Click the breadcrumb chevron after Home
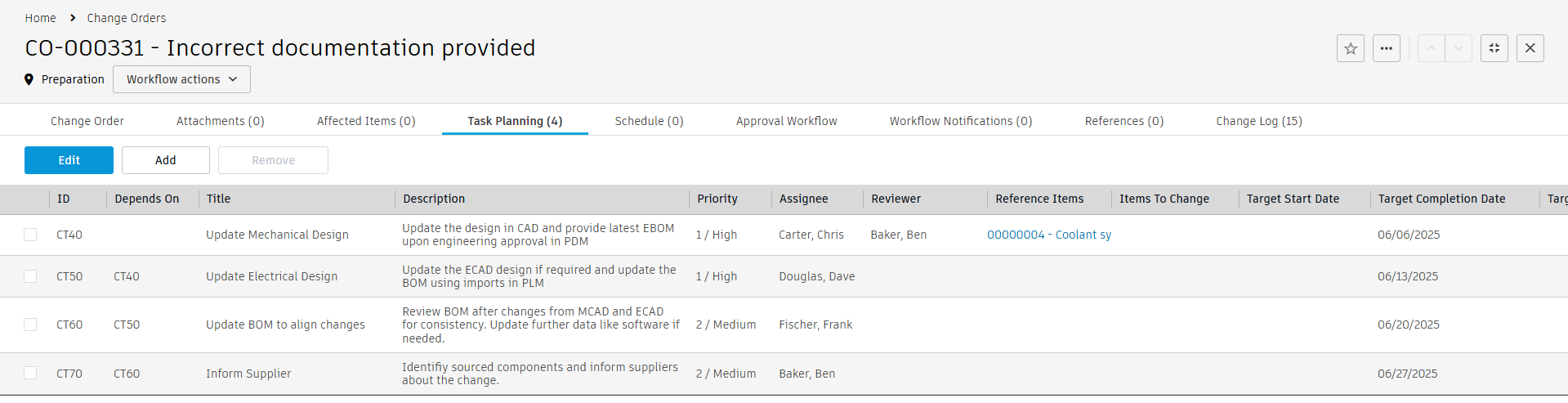 pyautogui.click(x=73, y=18)
